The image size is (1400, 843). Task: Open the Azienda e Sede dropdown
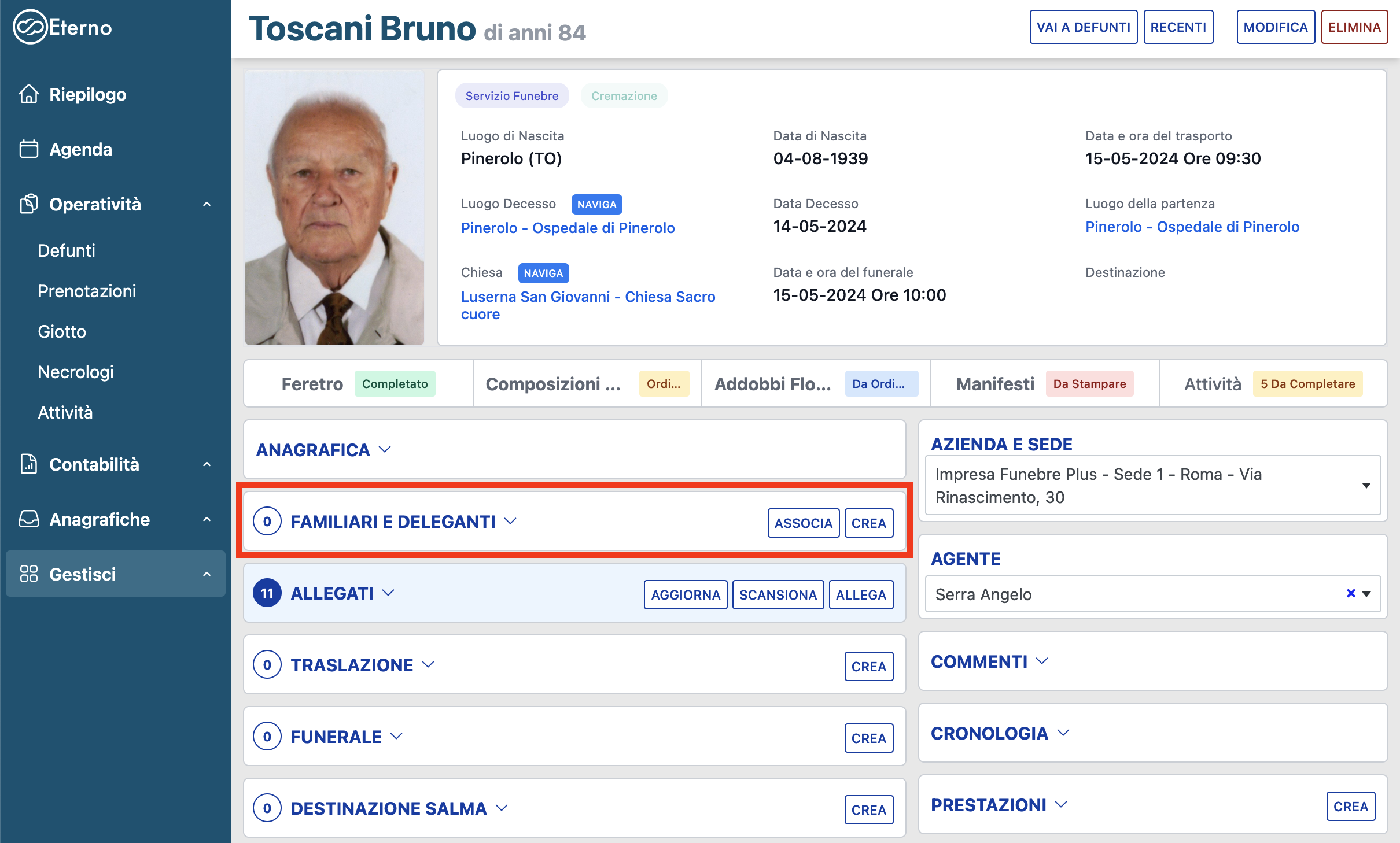tap(1366, 486)
